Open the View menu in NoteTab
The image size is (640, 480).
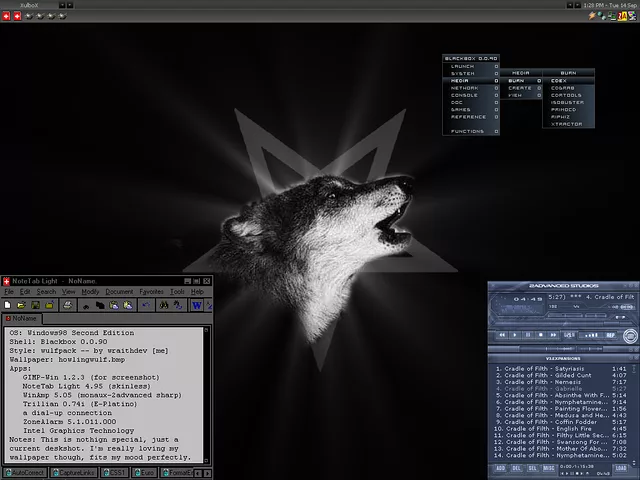tap(69, 291)
